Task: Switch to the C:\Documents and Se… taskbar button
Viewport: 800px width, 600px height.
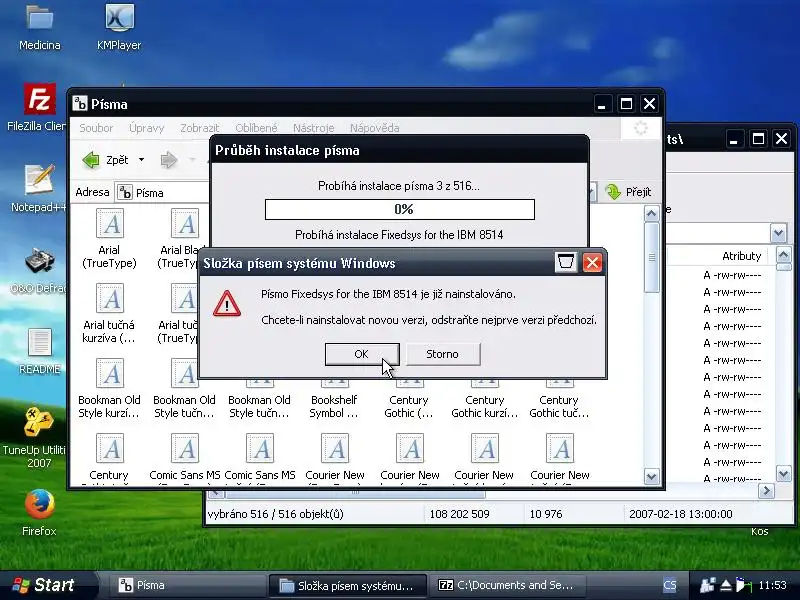Action: 506,585
